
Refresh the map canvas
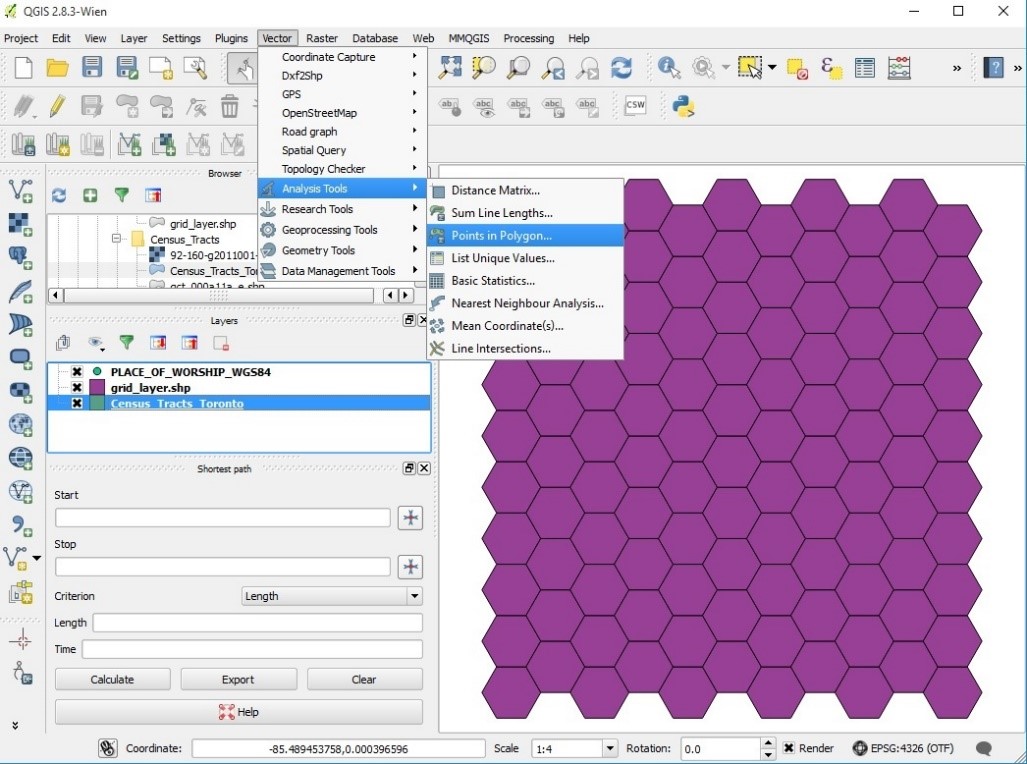pos(622,67)
